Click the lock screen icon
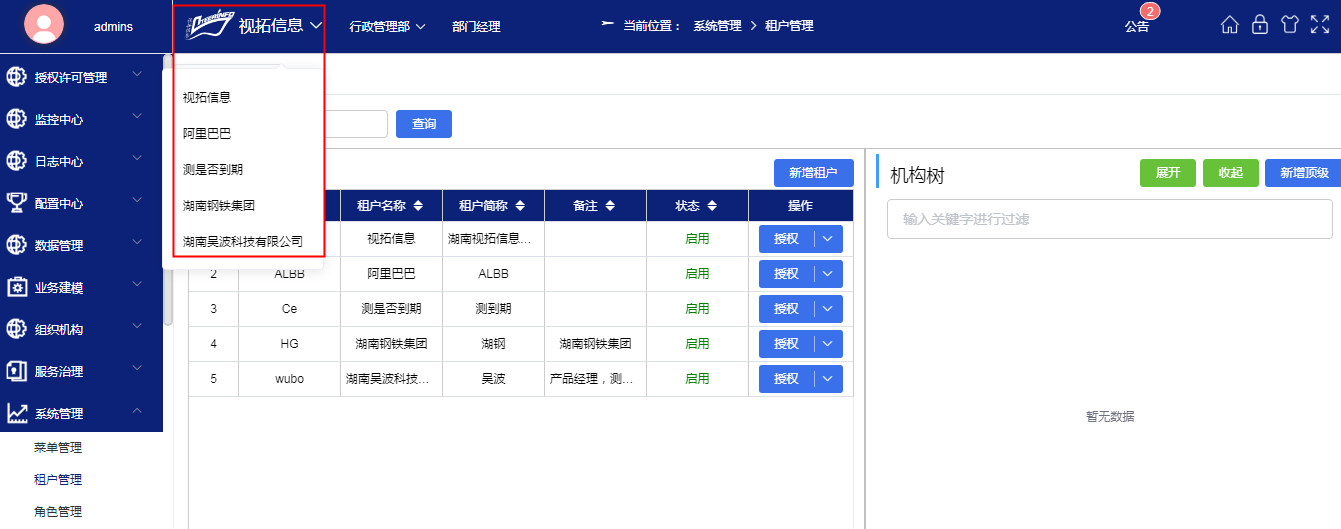 point(1260,25)
